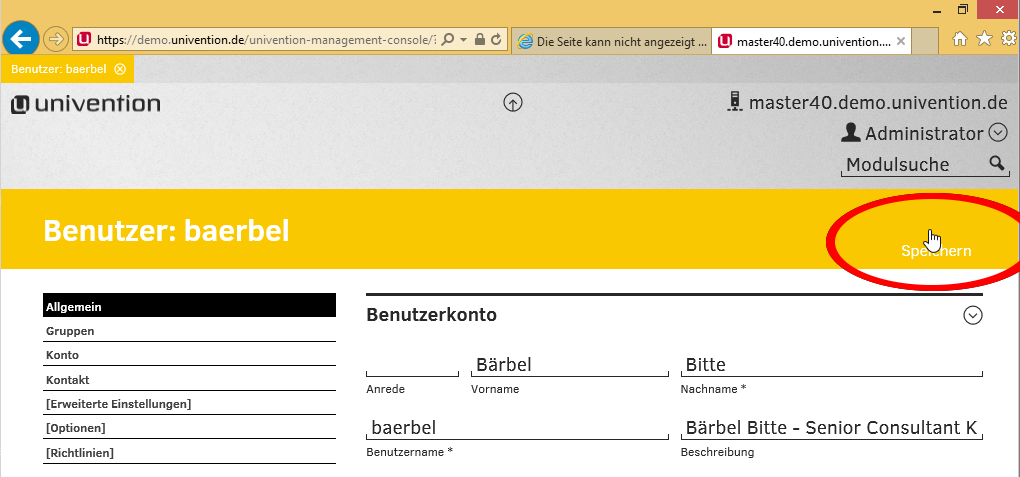Switch to 'Die Seite kann nicht angezeigt' tab

pyautogui.click(x=610, y=42)
